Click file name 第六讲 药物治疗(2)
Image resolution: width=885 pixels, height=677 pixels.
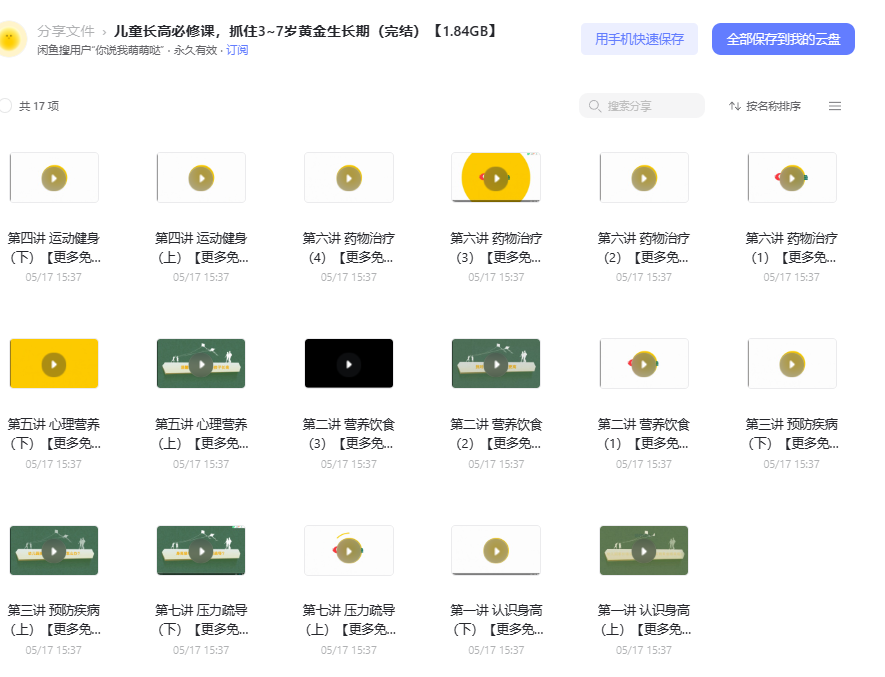[x=644, y=247]
